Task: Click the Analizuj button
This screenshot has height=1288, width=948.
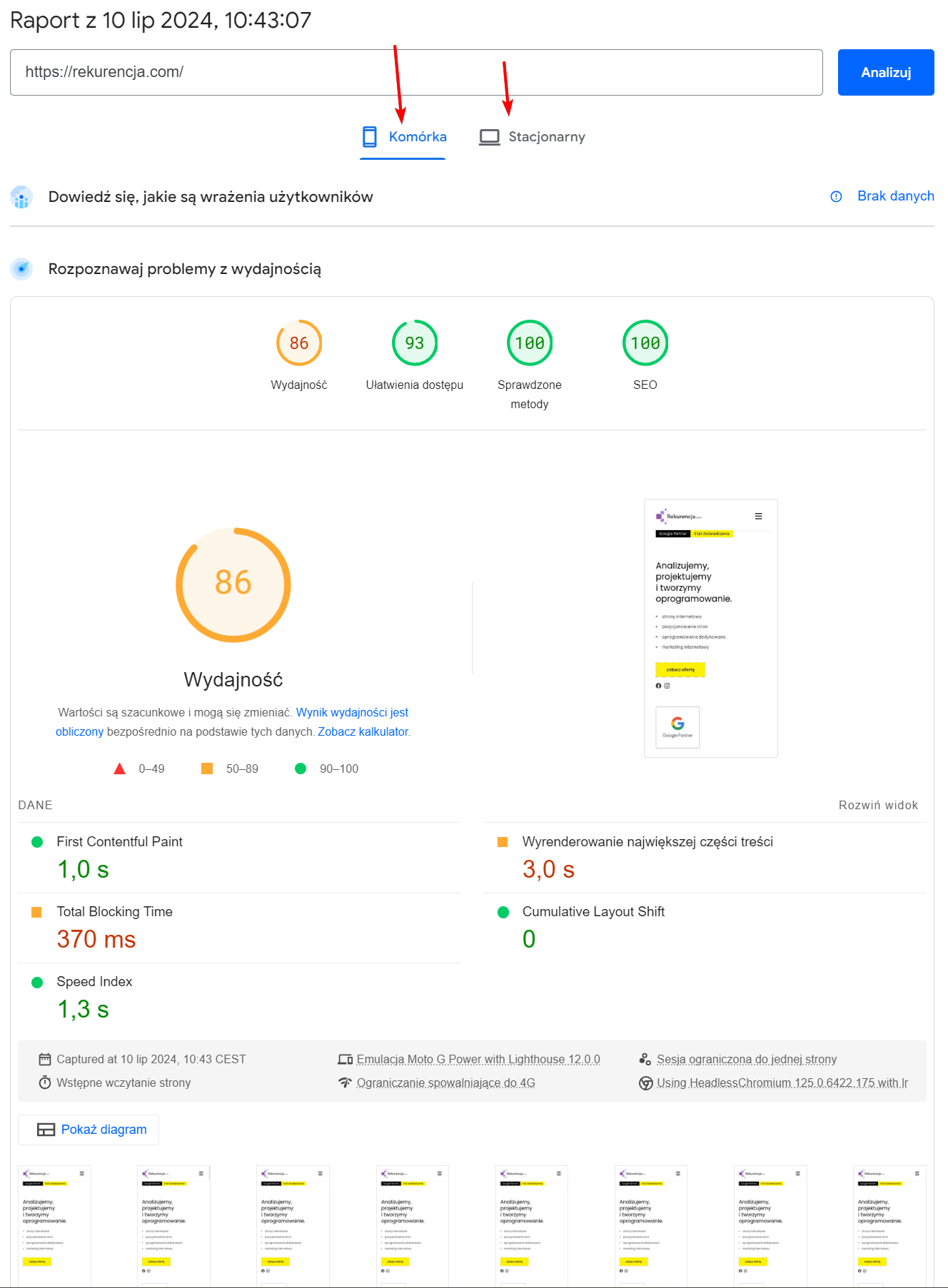Action: (886, 72)
